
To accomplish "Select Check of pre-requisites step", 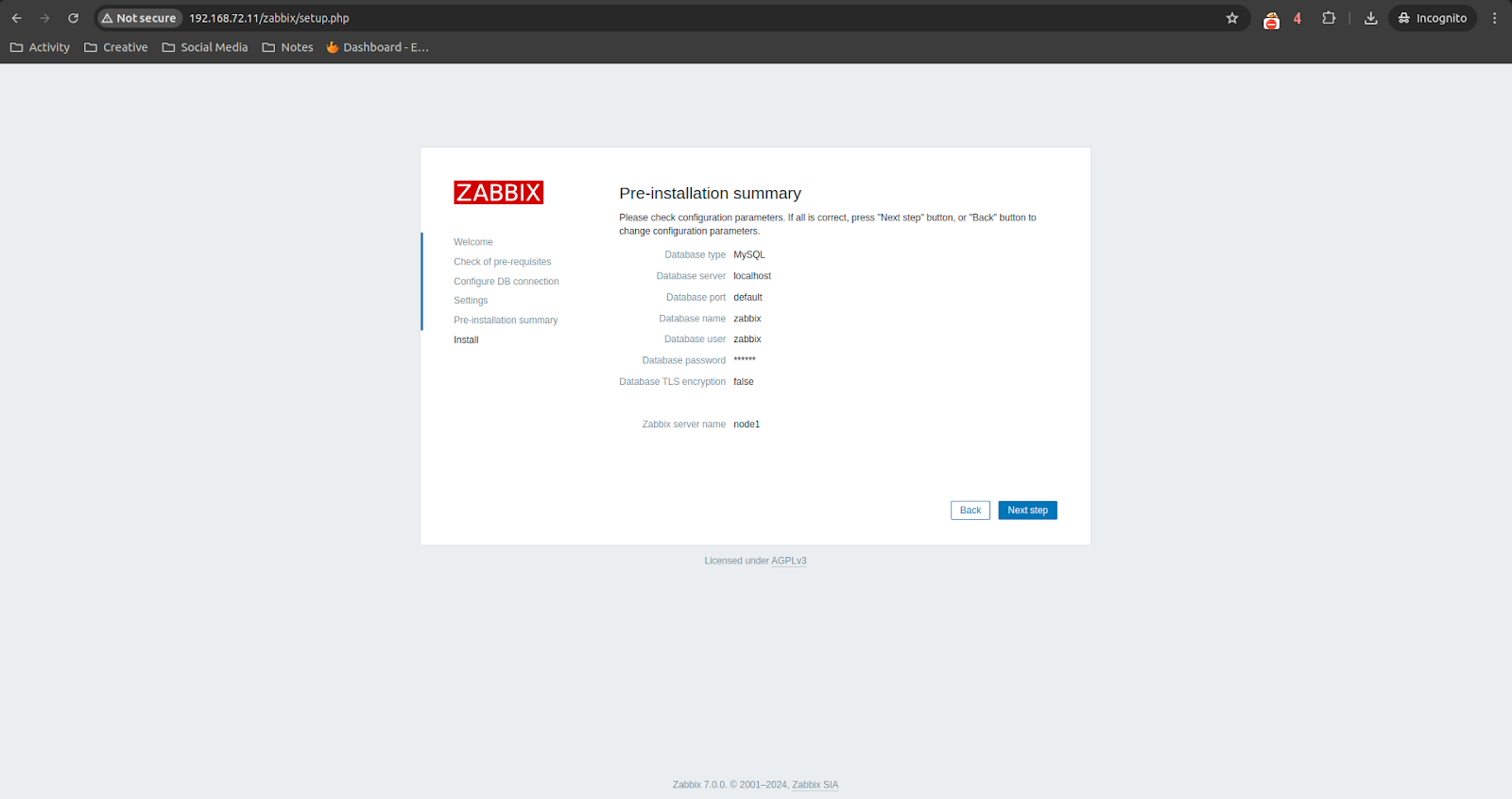I will pos(502,262).
